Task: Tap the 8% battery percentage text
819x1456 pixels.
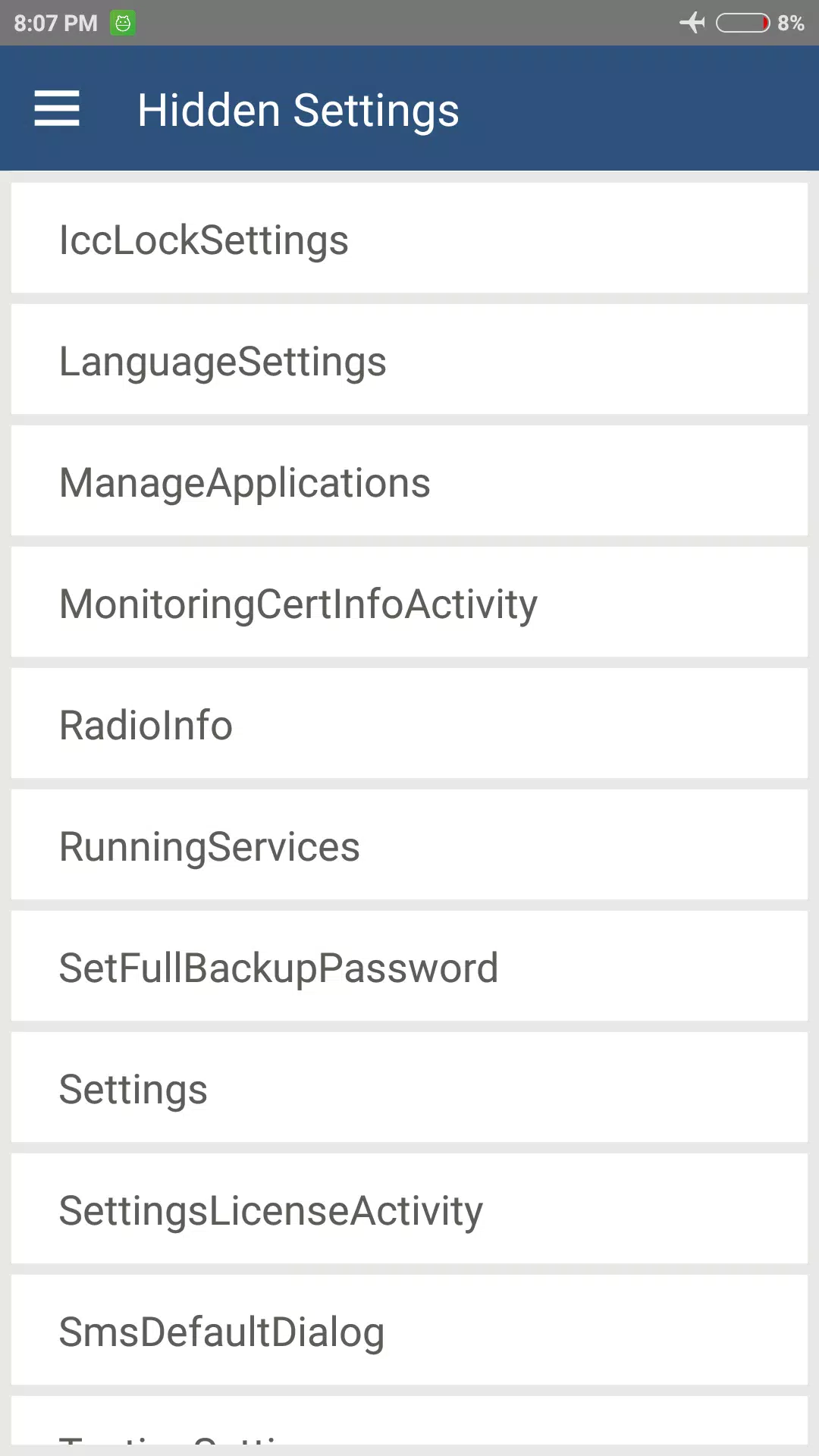Action: click(x=791, y=24)
